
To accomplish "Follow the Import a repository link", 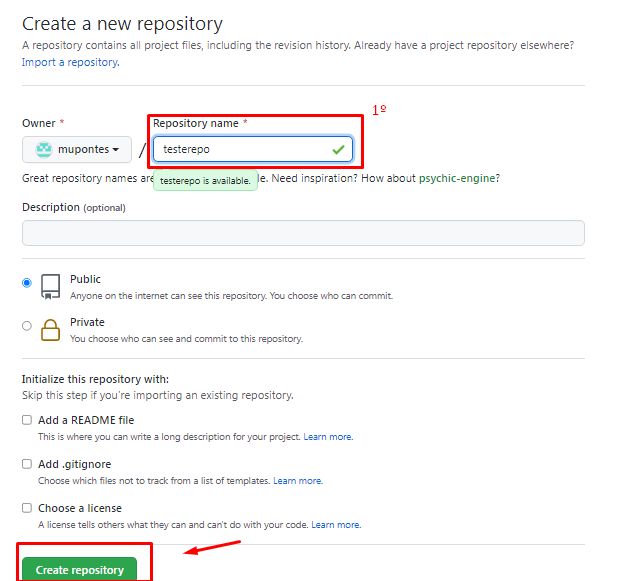I will (x=70, y=62).
